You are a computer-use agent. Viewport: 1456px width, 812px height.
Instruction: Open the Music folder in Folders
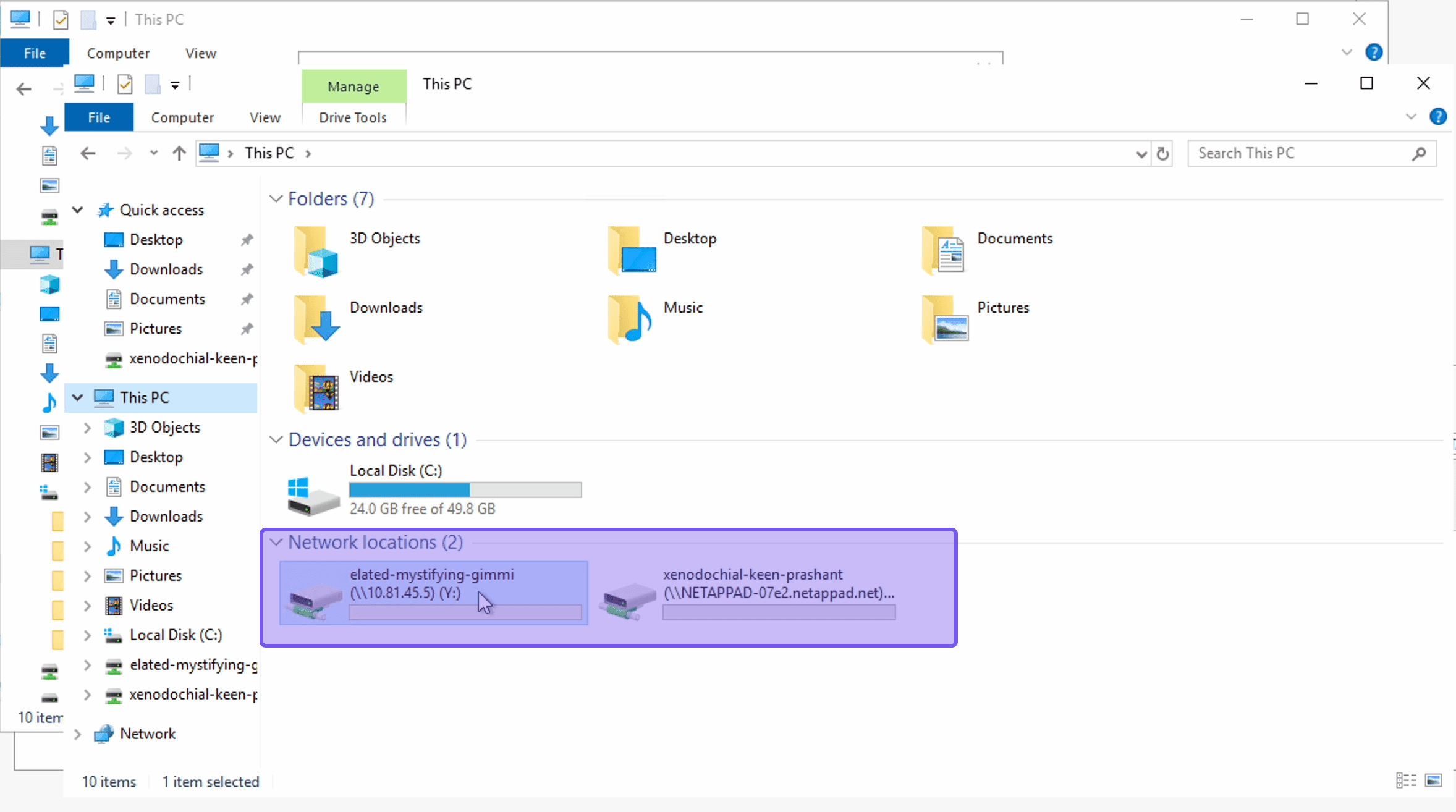tap(630, 320)
